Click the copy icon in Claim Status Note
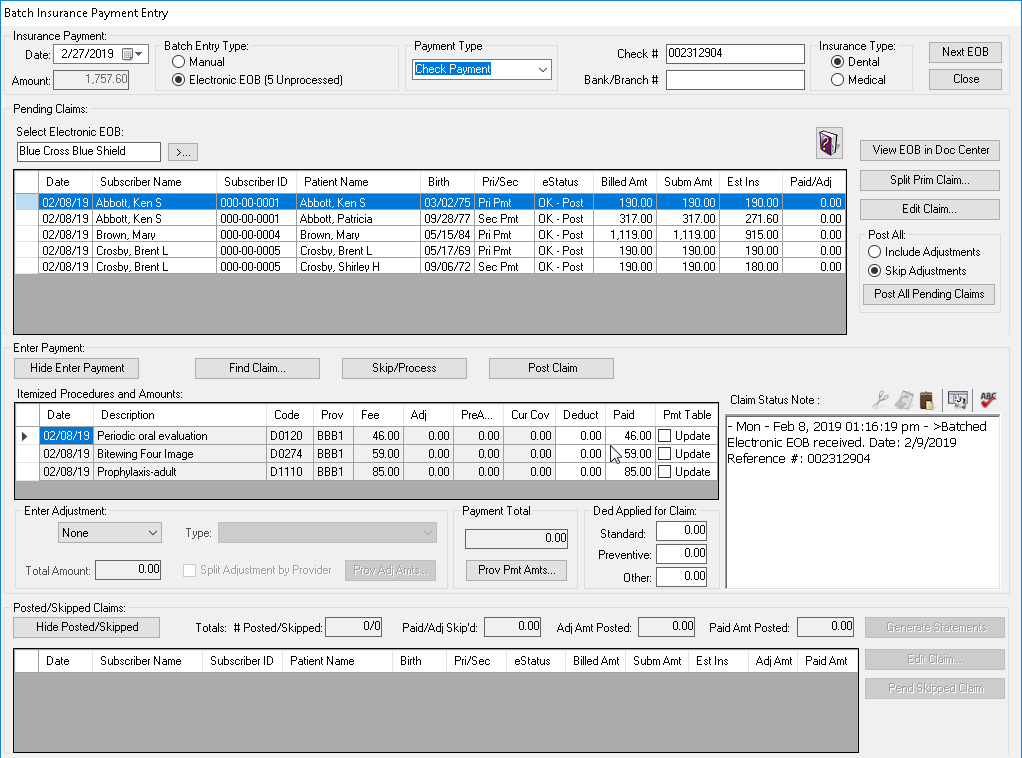Viewport: 1022px width, 758px height. pyautogui.click(x=905, y=400)
